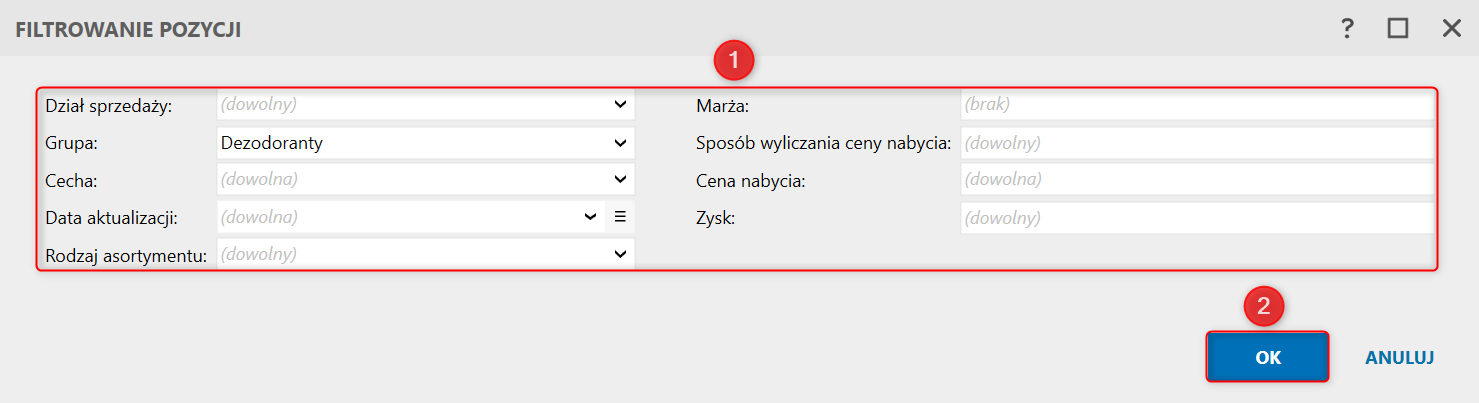The image size is (1479, 403).
Task: Expand the Grupa dropdown arrow
Action: (x=620, y=143)
